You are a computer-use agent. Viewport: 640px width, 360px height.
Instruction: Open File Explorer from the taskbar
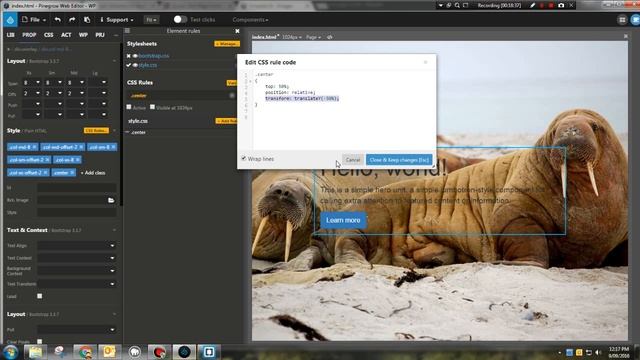pyautogui.click(x=36, y=352)
